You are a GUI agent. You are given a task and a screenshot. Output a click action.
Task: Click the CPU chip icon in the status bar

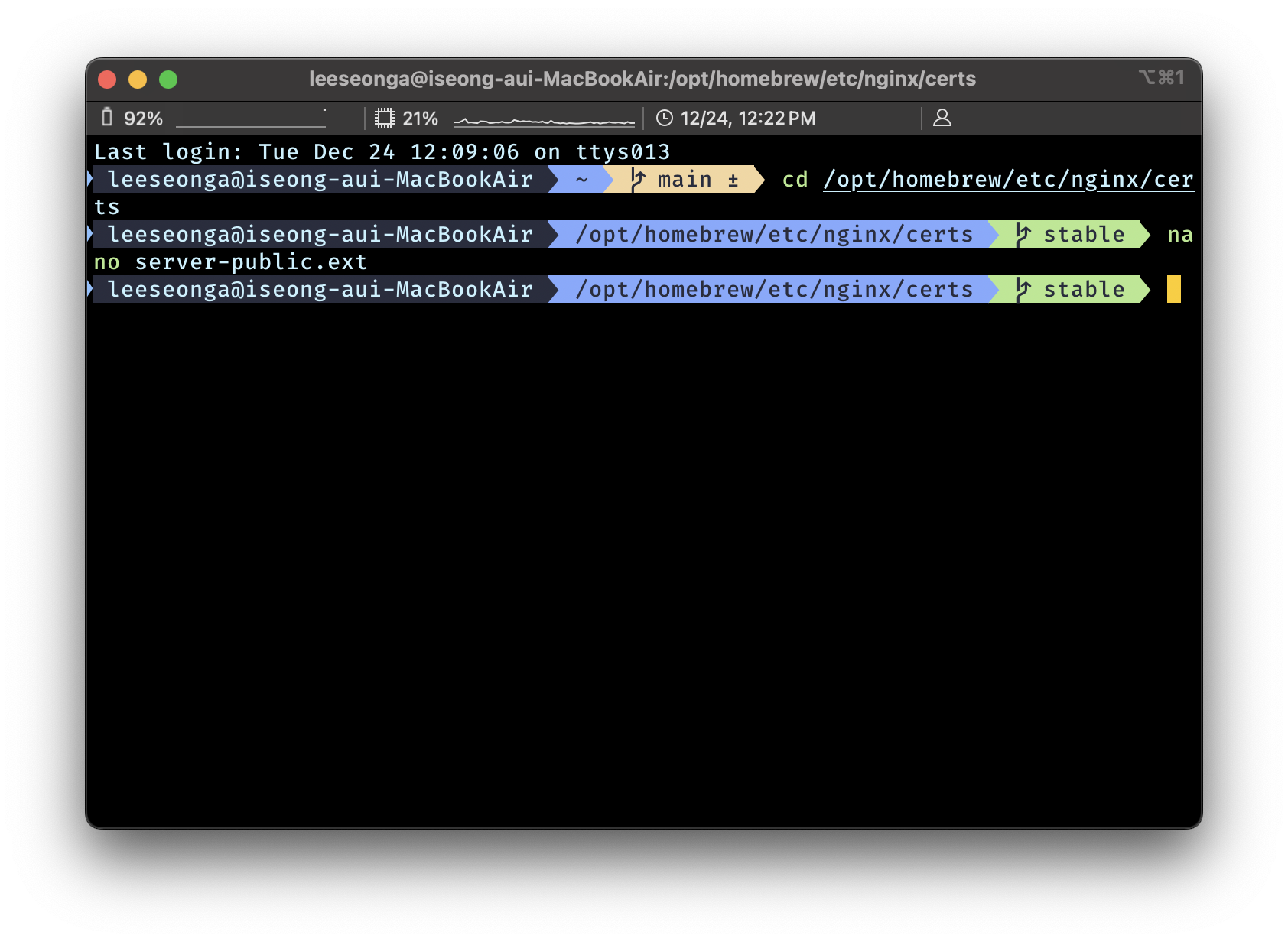[x=385, y=118]
